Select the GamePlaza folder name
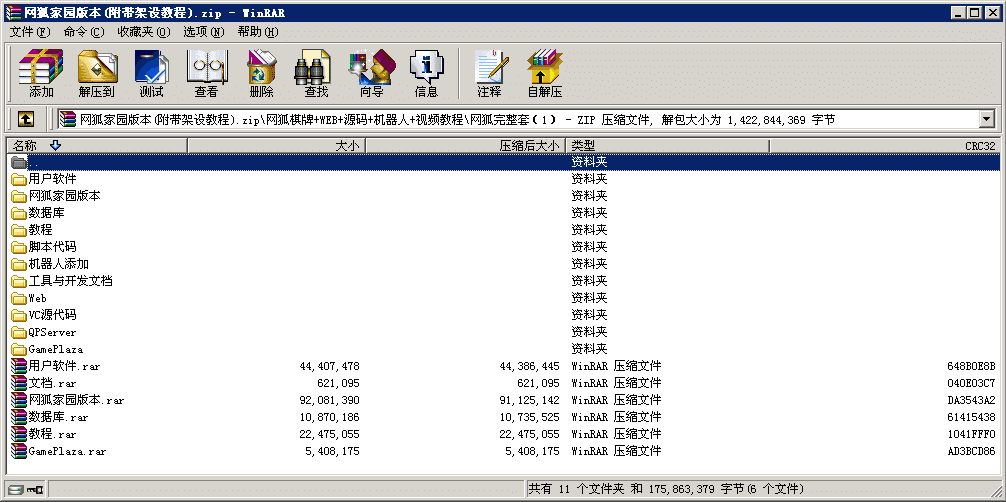 click(56, 349)
